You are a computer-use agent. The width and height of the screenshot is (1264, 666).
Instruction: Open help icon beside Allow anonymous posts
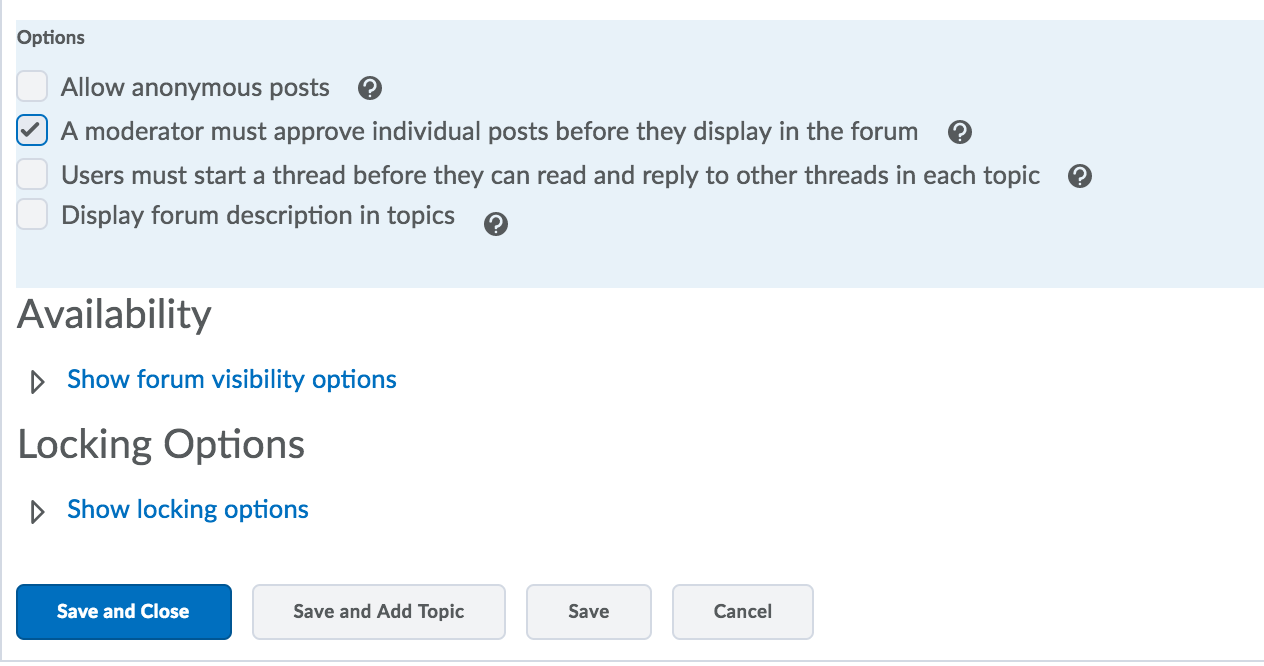(369, 89)
